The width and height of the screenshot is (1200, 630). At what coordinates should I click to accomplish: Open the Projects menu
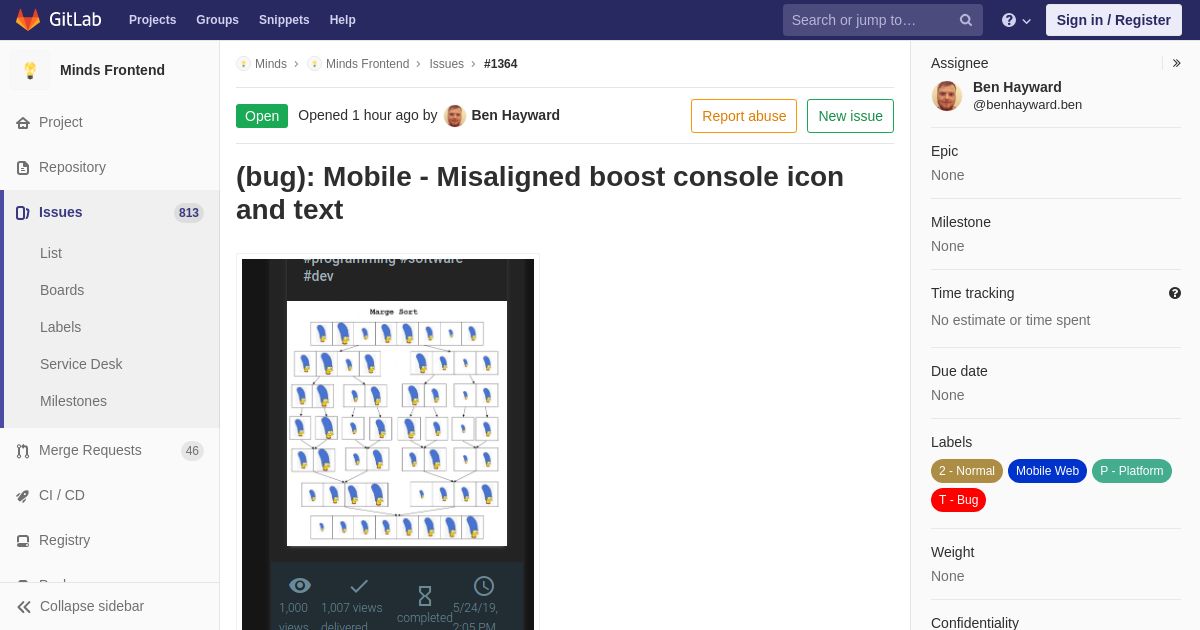152,20
